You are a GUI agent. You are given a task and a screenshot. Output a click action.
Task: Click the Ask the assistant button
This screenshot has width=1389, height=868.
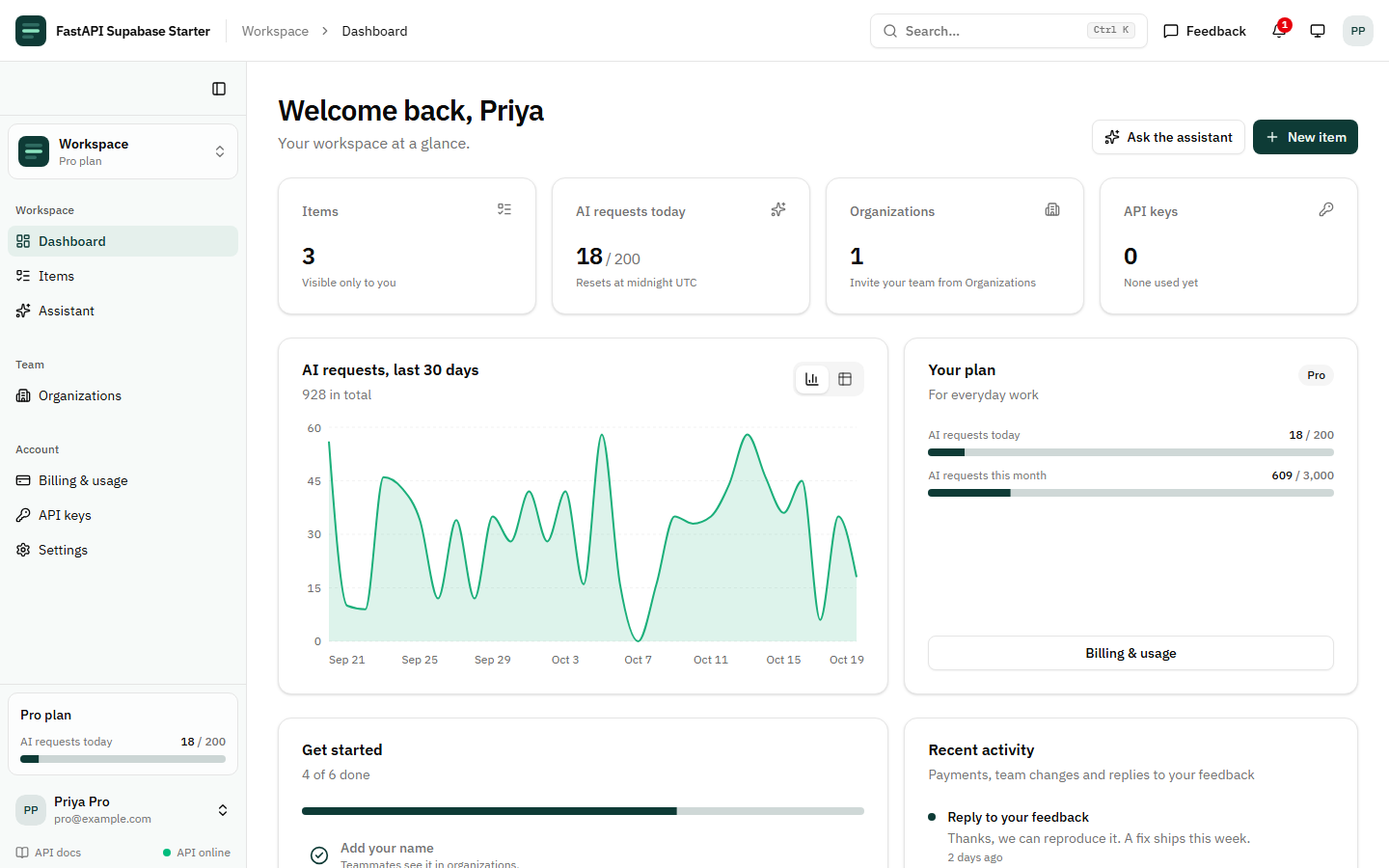(1168, 137)
